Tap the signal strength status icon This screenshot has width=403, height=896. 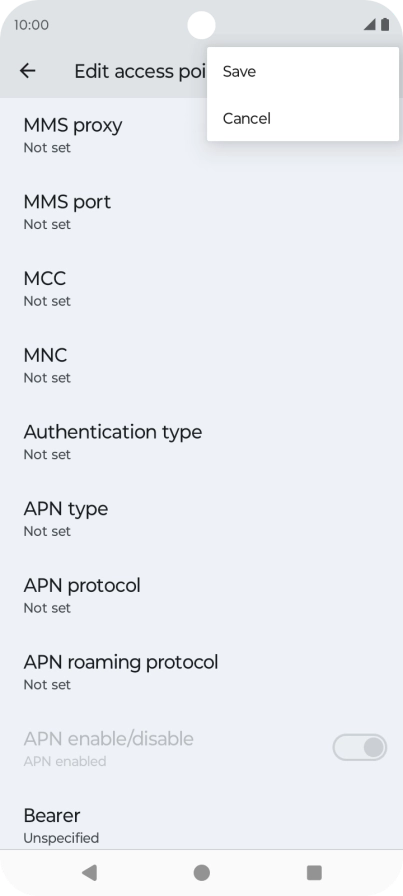click(x=369, y=25)
